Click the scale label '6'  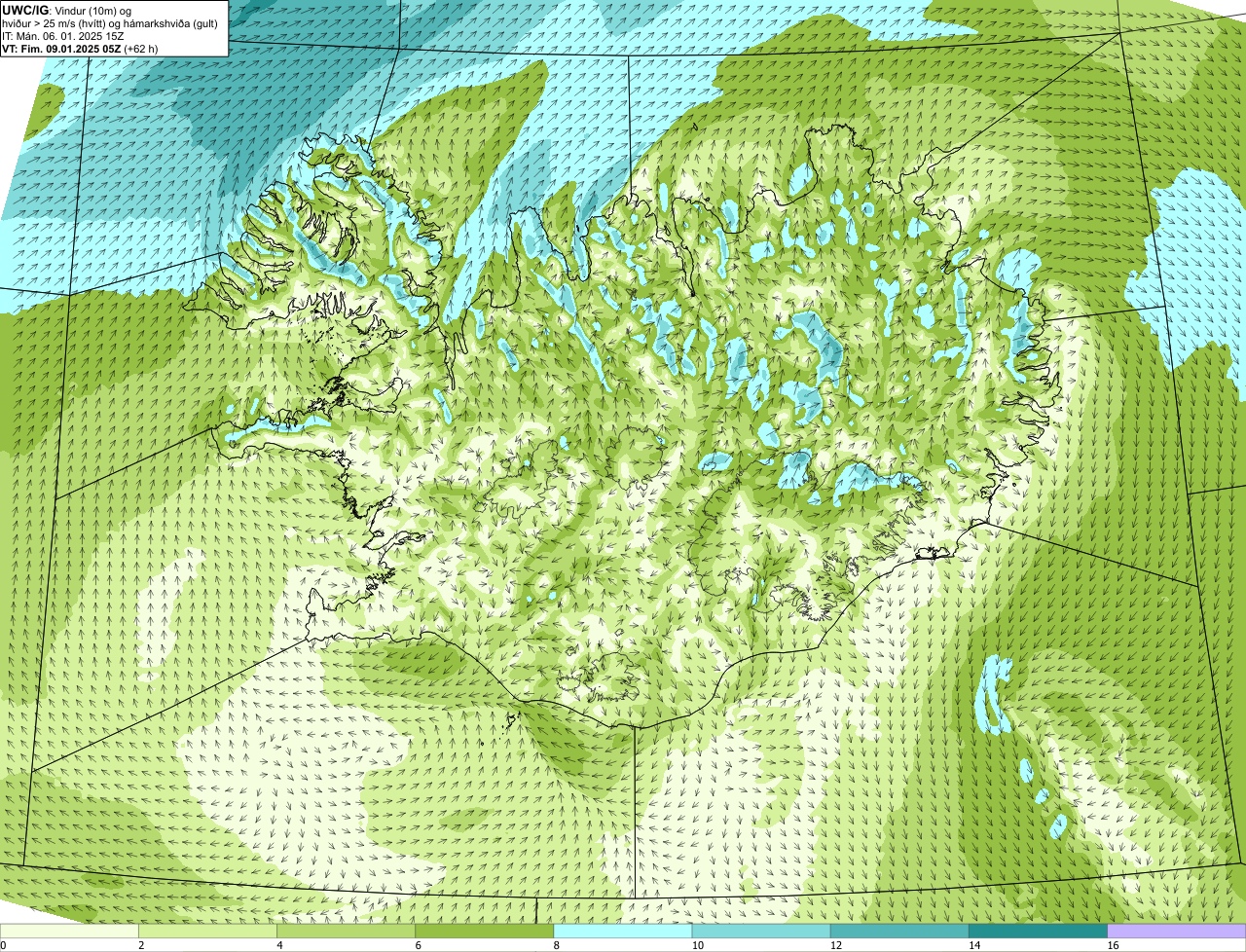tap(418, 945)
